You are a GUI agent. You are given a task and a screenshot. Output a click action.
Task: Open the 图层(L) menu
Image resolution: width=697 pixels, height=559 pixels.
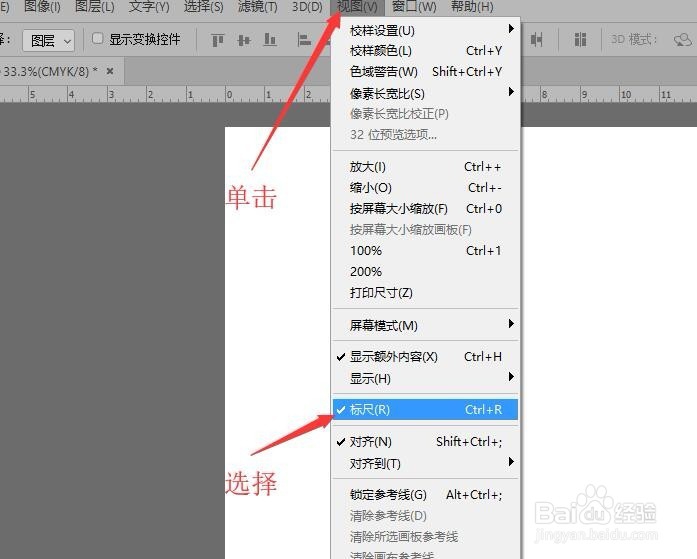[95, 7]
